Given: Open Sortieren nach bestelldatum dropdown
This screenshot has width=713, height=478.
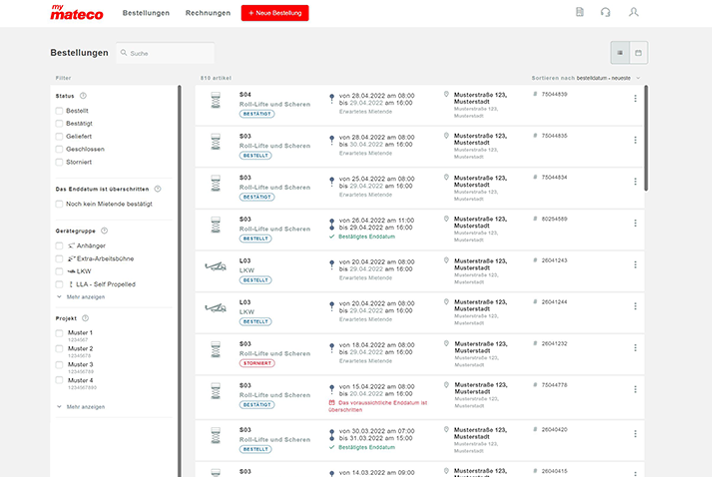Looking at the screenshot, I should coord(586,78).
